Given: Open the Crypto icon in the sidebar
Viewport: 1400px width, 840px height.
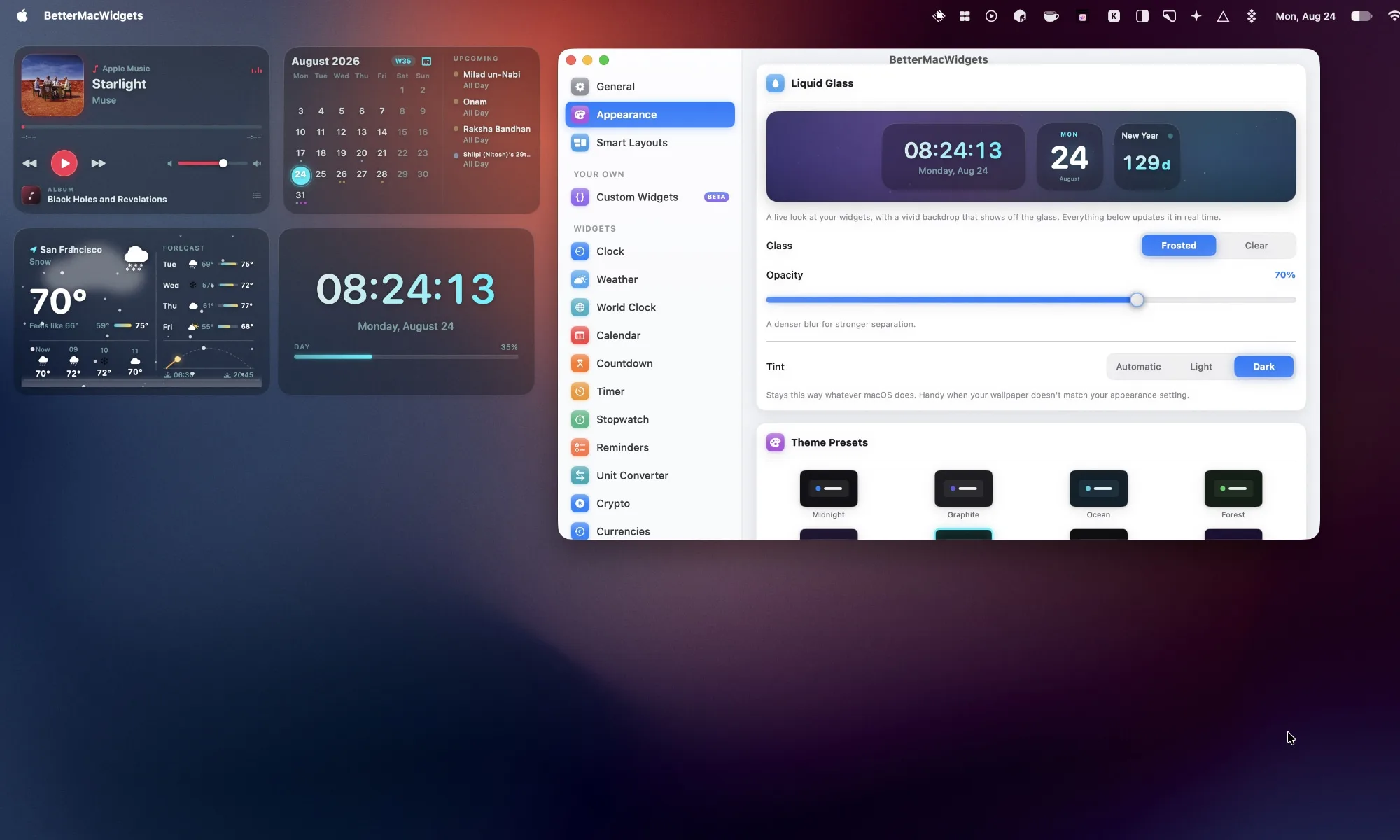Looking at the screenshot, I should pyautogui.click(x=580, y=503).
